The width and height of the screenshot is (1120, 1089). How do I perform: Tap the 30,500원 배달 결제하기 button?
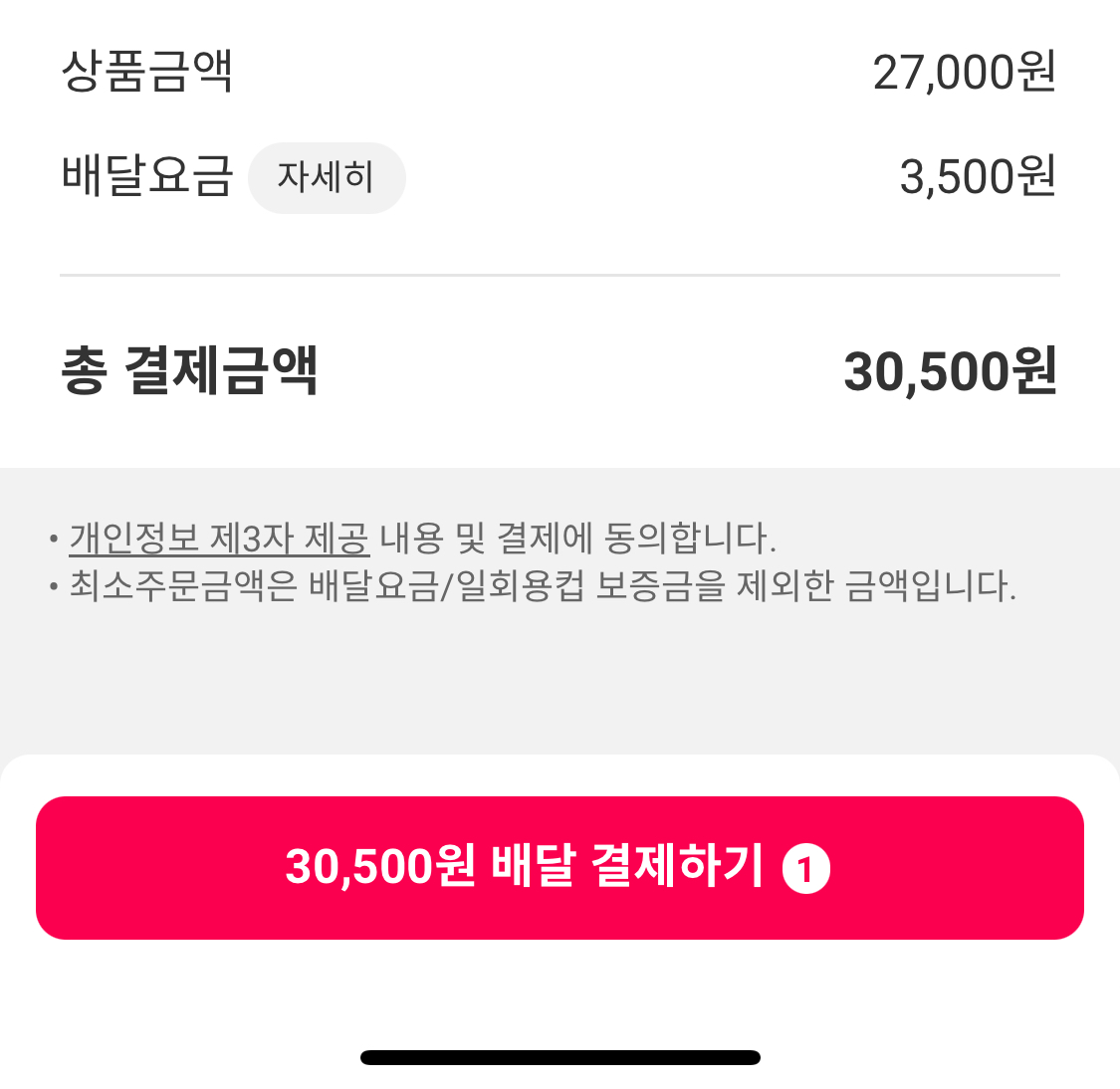click(560, 868)
